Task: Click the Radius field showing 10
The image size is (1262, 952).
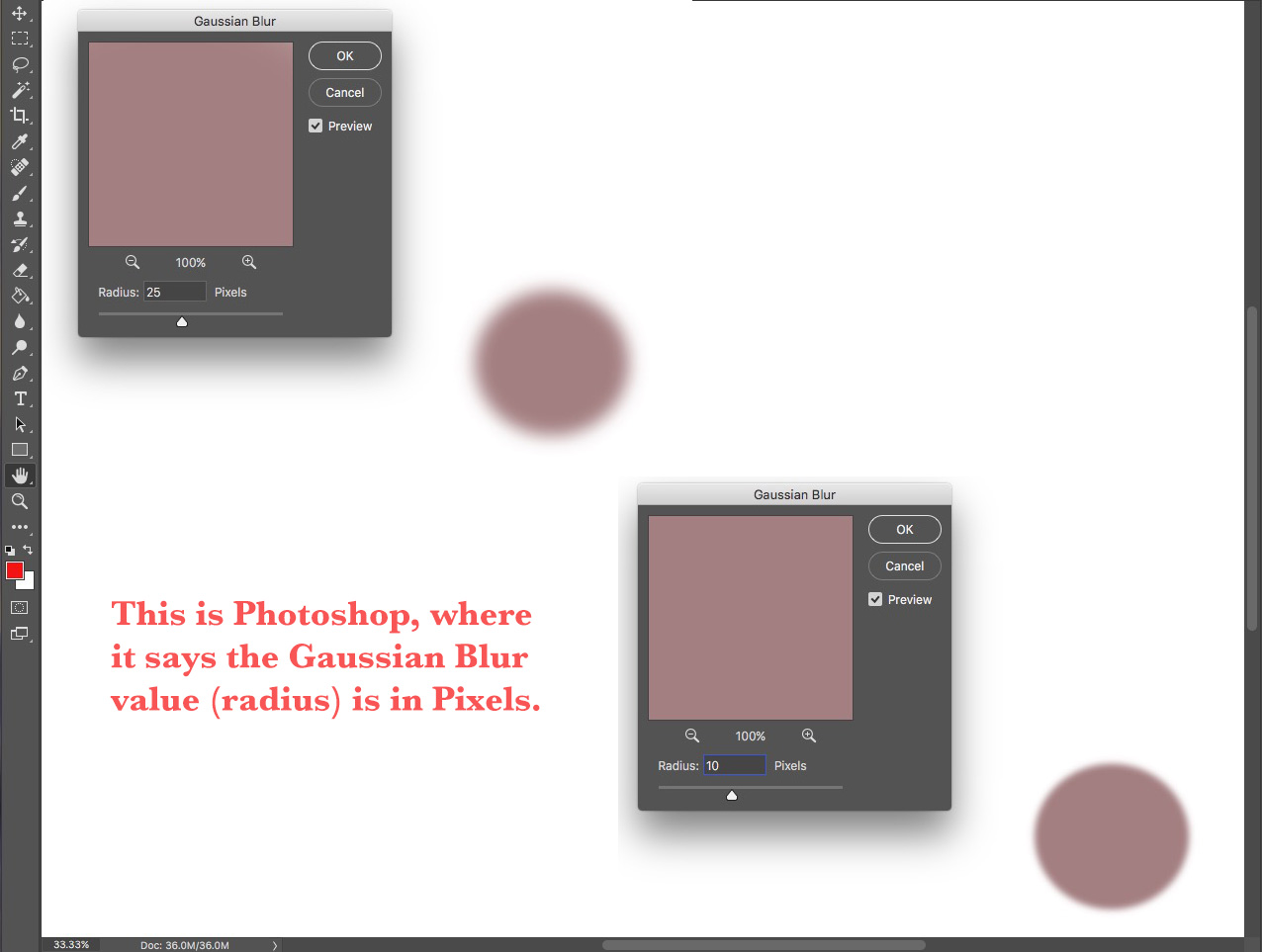Action: (735, 765)
